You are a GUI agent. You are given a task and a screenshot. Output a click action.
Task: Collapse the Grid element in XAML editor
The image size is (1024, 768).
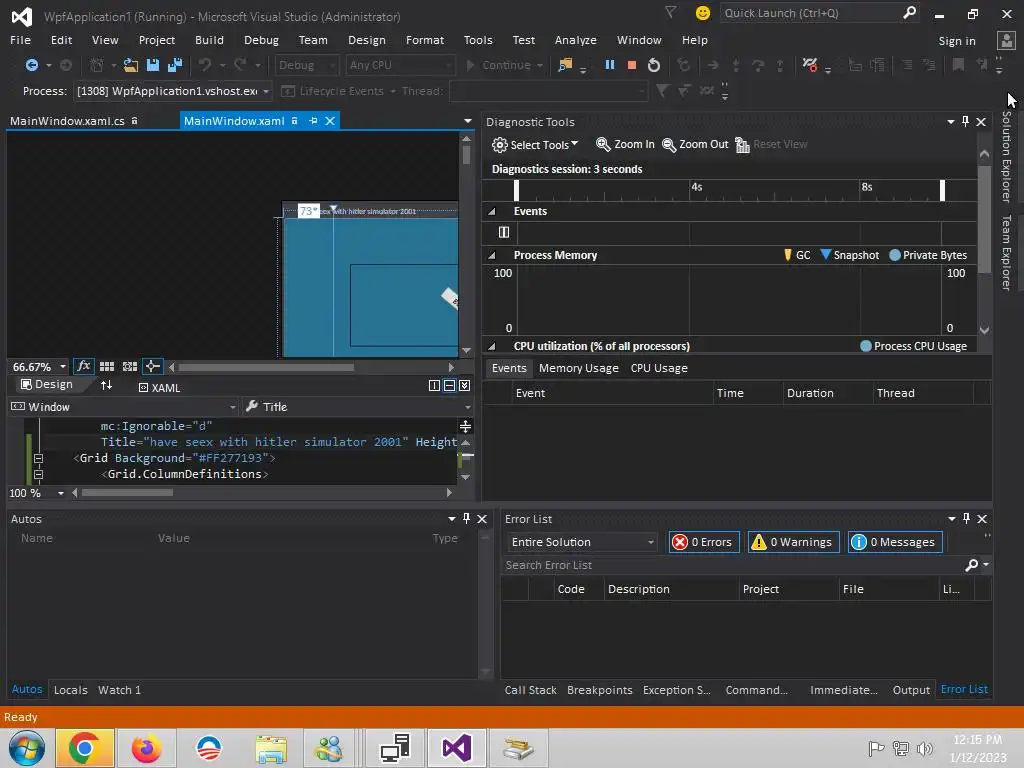pos(39,458)
